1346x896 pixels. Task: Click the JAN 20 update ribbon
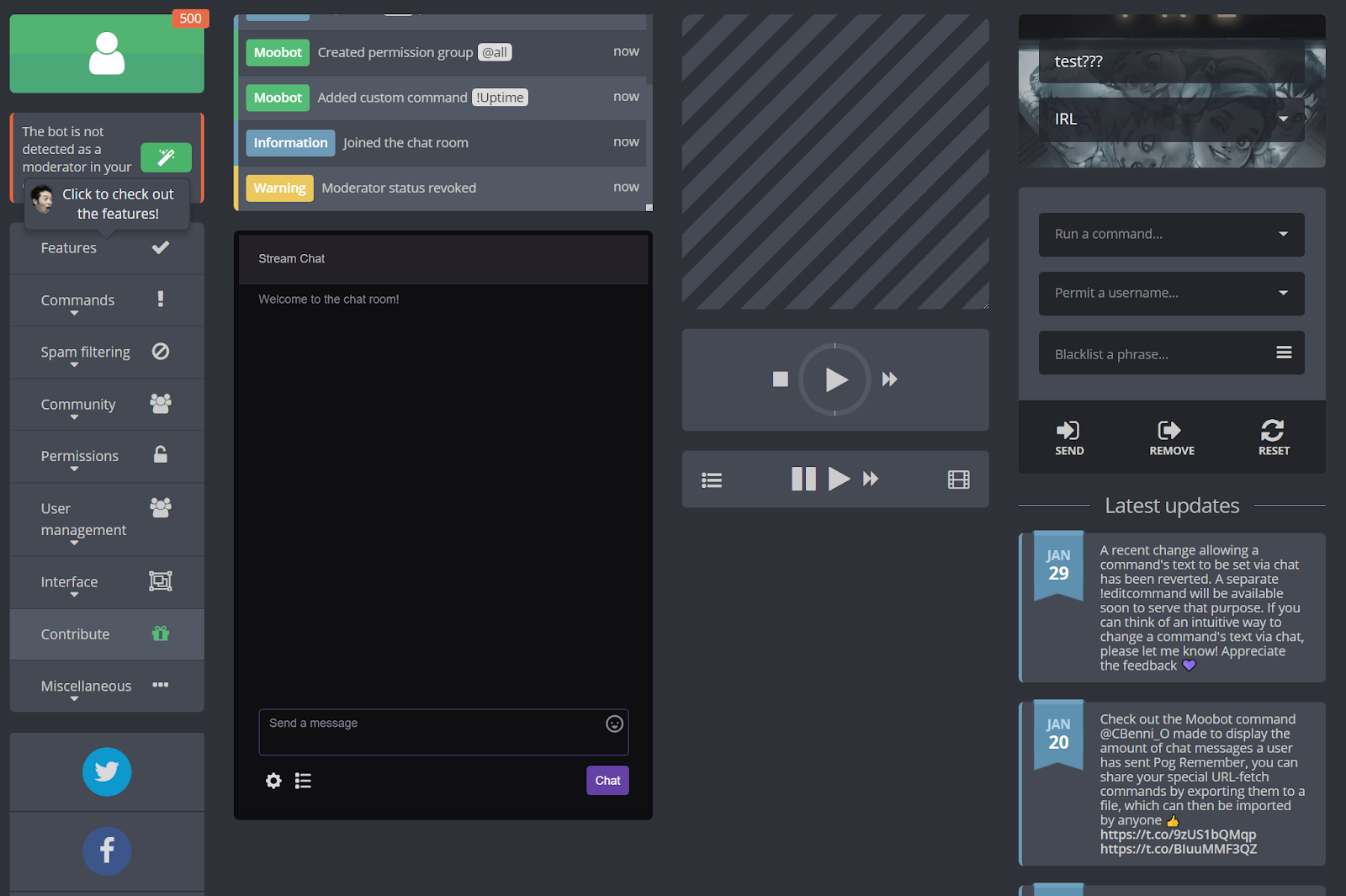[x=1058, y=734]
